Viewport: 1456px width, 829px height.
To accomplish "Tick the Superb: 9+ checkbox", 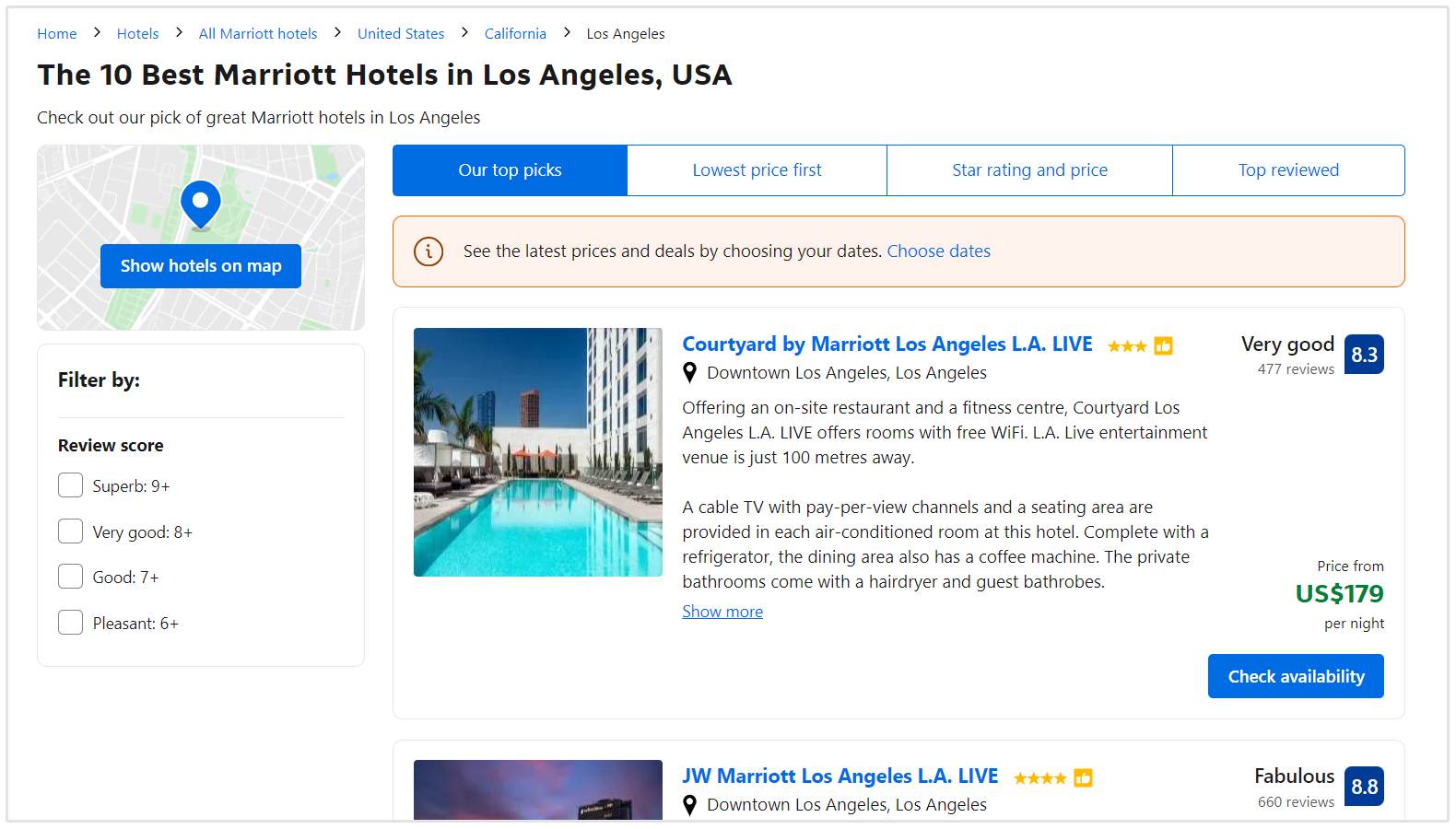I will tap(71, 485).
